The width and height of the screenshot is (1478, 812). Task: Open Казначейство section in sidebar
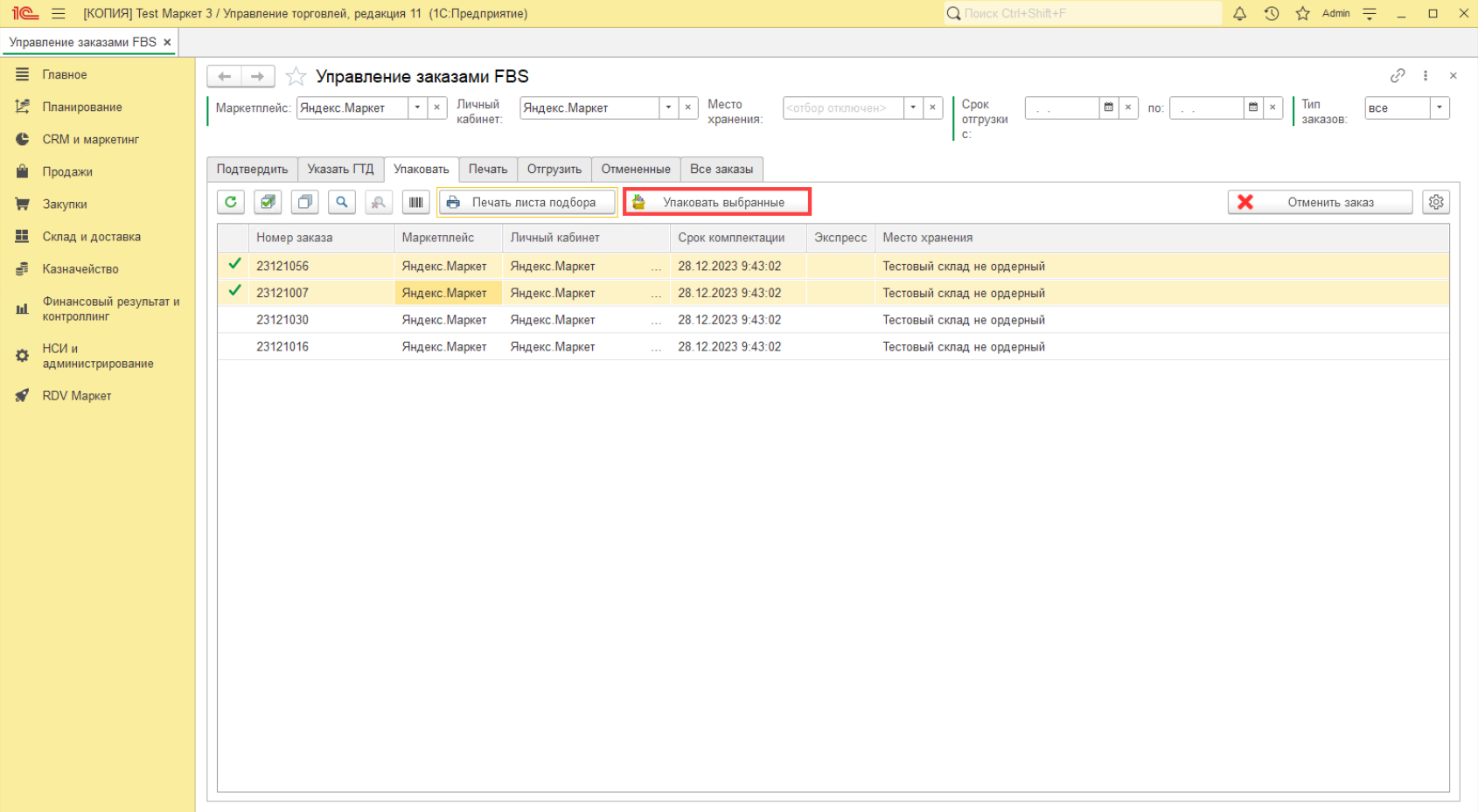[x=80, y=269]
